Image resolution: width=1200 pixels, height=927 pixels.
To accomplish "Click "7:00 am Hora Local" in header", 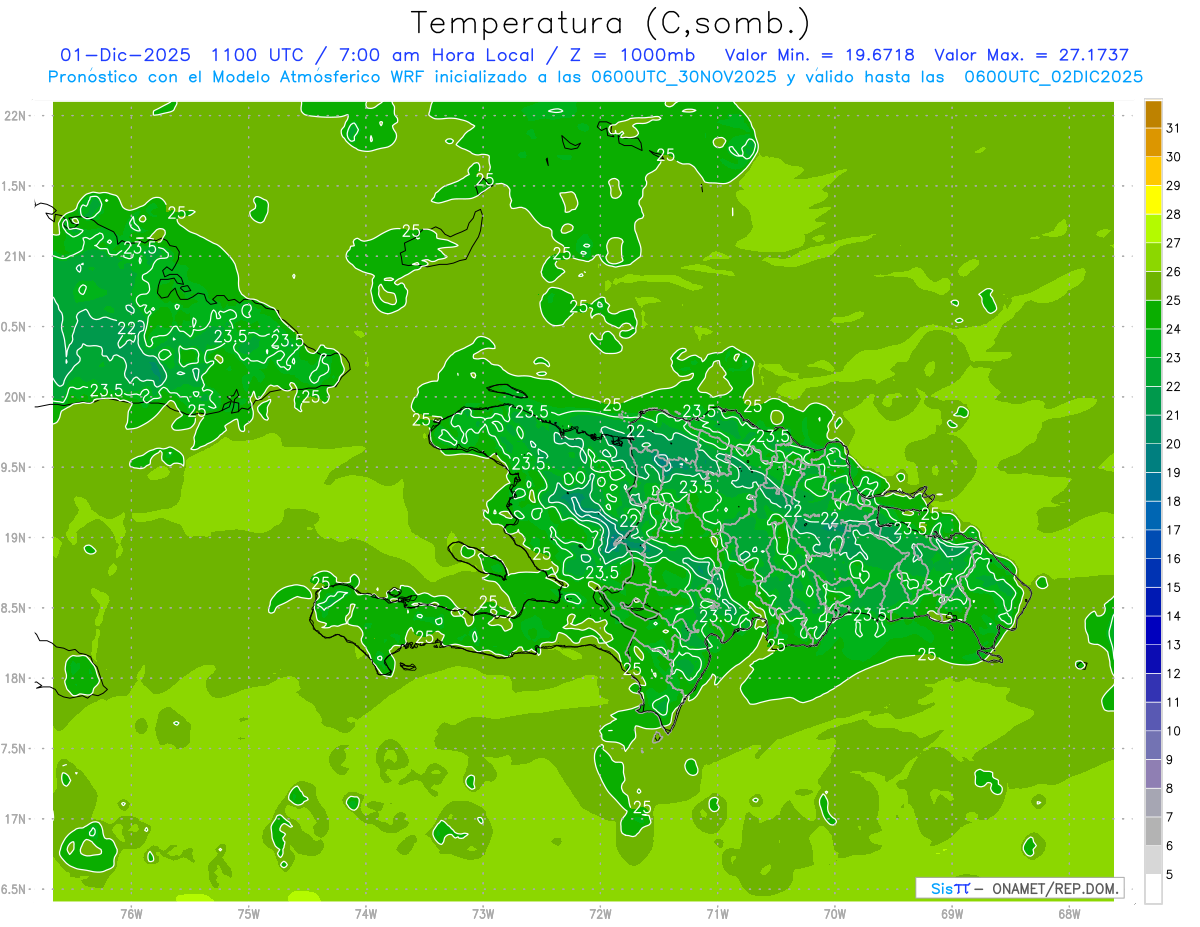I will tap(436, 55).
